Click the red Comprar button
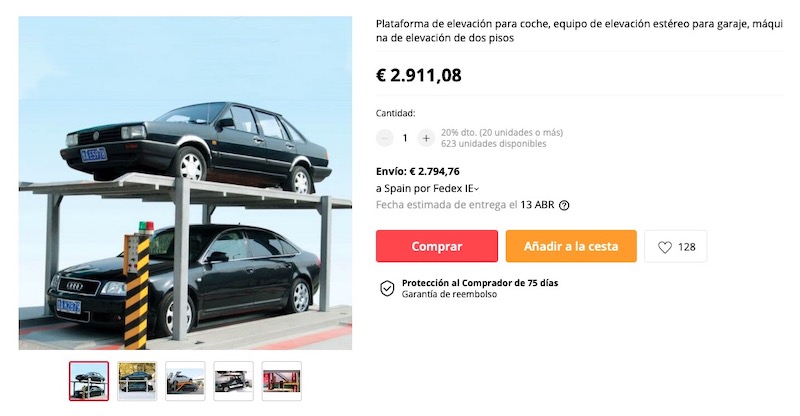800x416 pixels. pyautogui.click(x=437, y=246)
